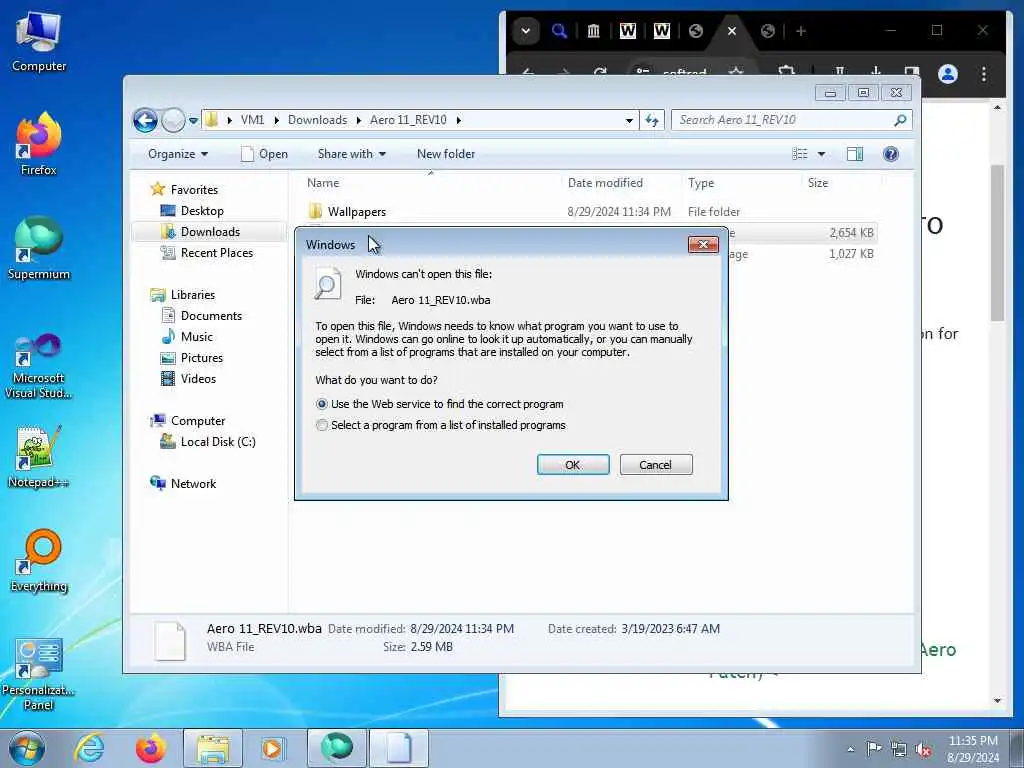The image size is (1024, 768).
Task: Open Microsoft Visual Studio desktop shortcut
Action: (39, 366)
